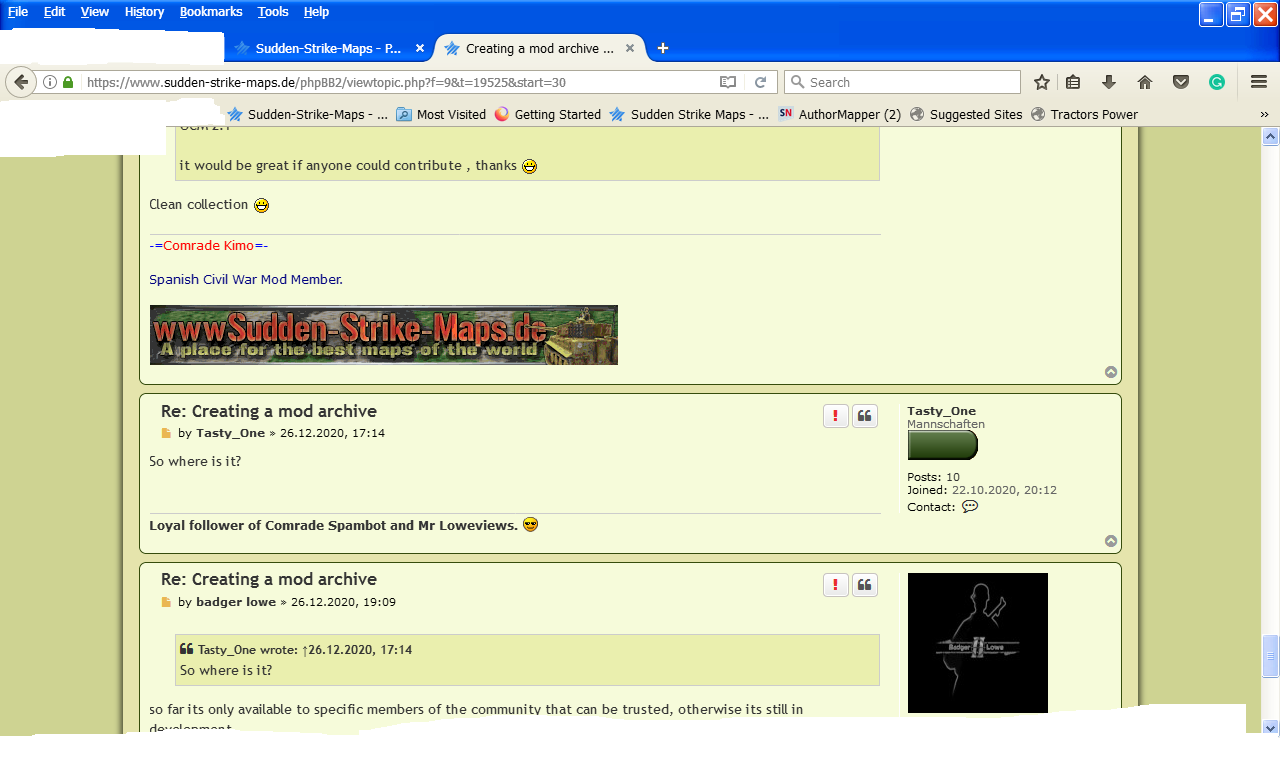This screenshot has width=1280, height=768.
Task: Close the Creating a mod archive tab
Action: point(630,48)
